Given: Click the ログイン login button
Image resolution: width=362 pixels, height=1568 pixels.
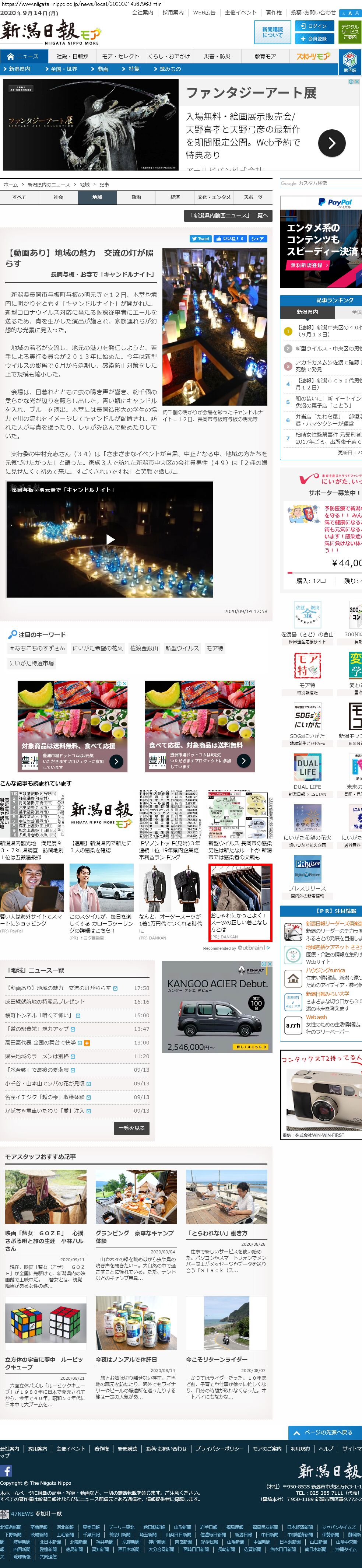Looking at the screenshot, I should [x=313, y=26].
